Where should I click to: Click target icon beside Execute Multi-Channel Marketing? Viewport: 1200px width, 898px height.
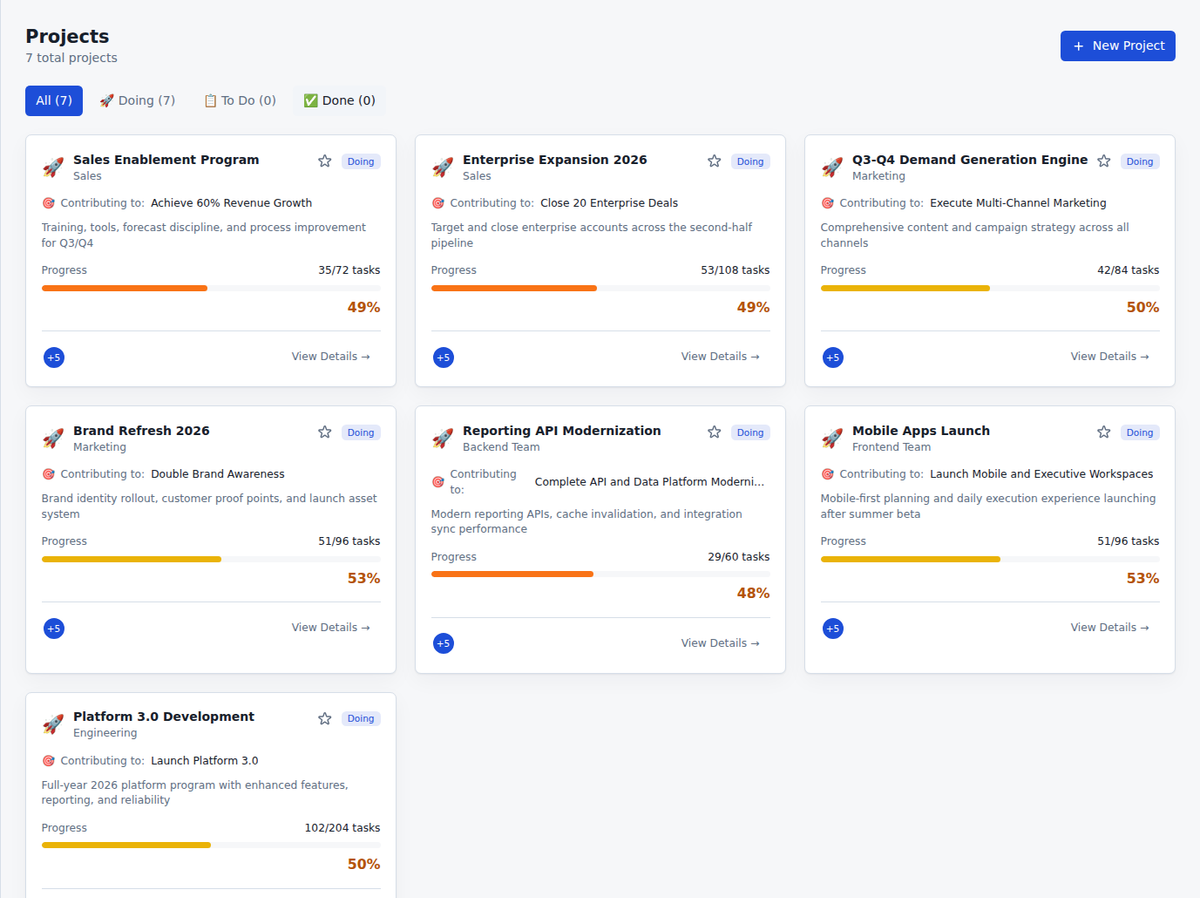tap(827, 203)
